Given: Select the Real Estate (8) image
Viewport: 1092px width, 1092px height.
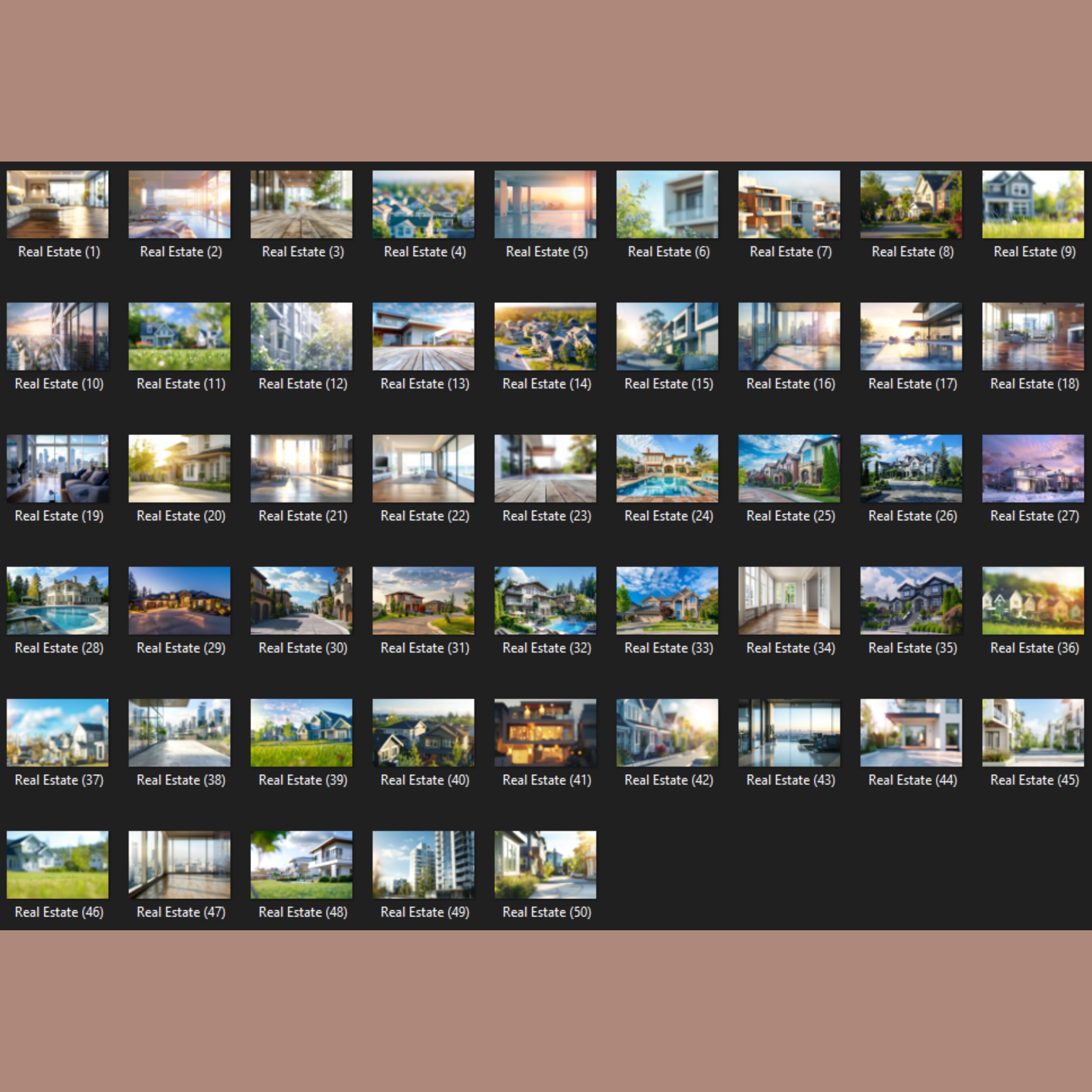Looking at the screenshot, I should coord(911,204).
